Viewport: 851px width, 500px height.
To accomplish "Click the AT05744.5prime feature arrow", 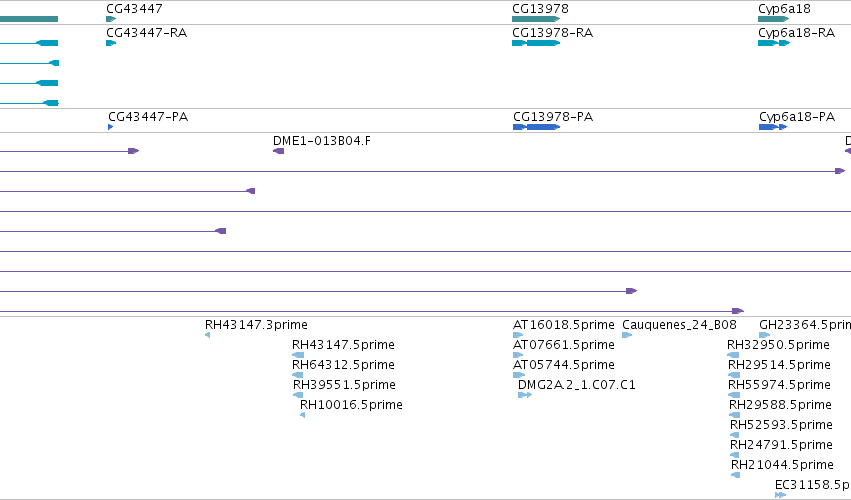I will [519, 375].
